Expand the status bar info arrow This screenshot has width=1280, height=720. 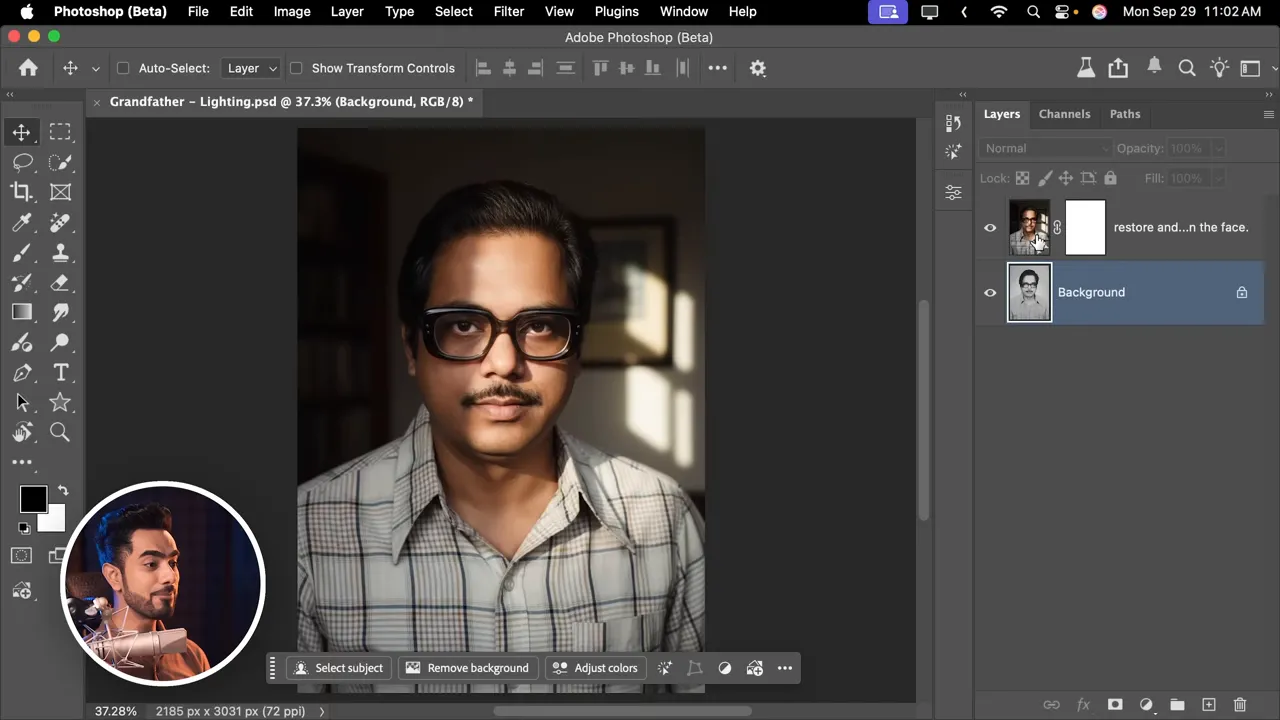[322, 711]
